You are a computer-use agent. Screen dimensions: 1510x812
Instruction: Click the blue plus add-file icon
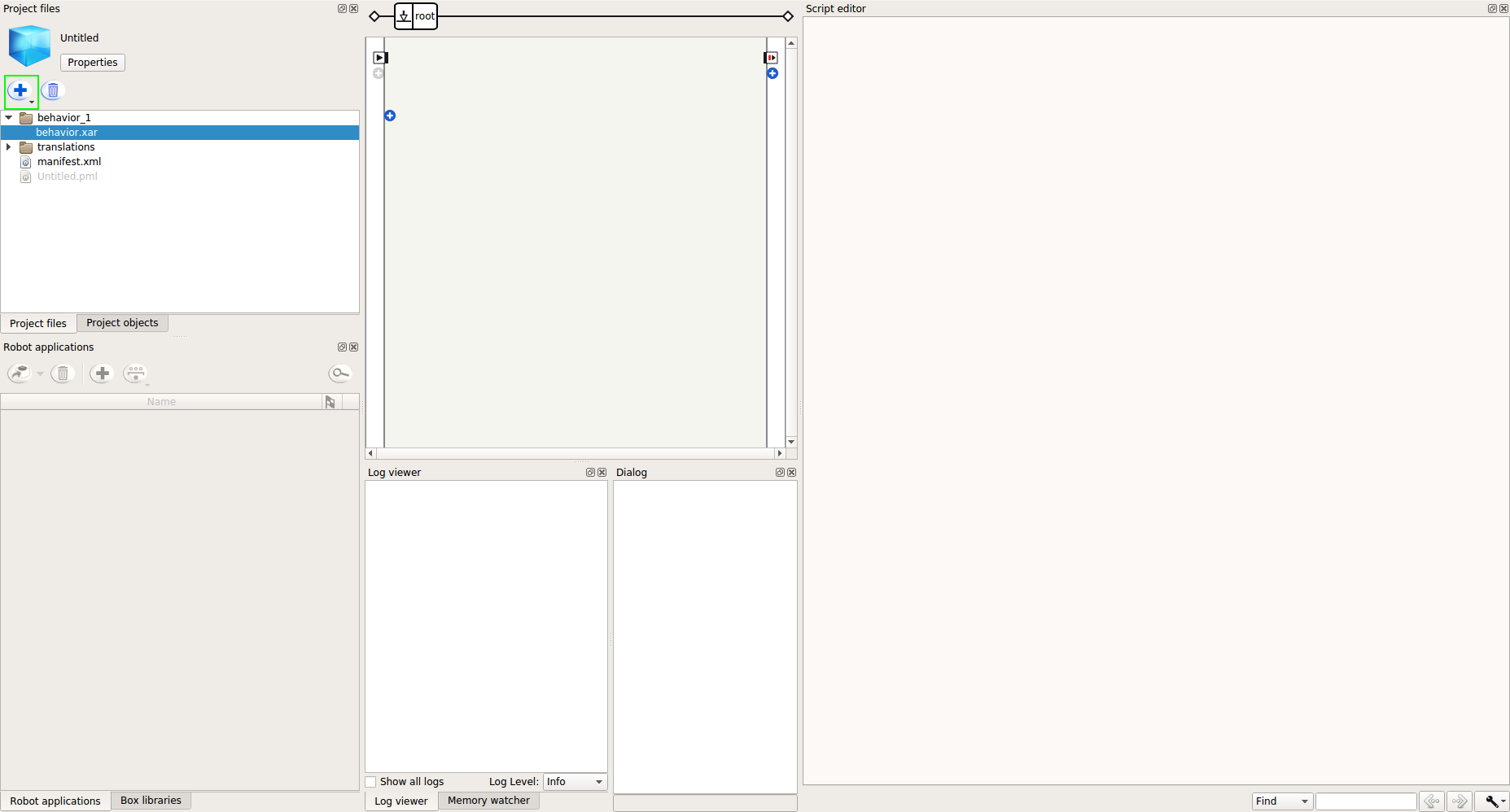tap(20, 90)
